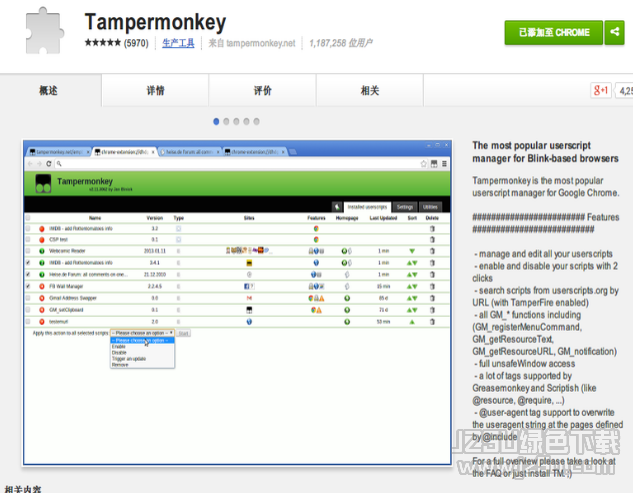Image resolution: width=633 pixels, height=493 pixels.
Task: Click the 来自 tampermonkey.net source text
Action: [252, 43]
